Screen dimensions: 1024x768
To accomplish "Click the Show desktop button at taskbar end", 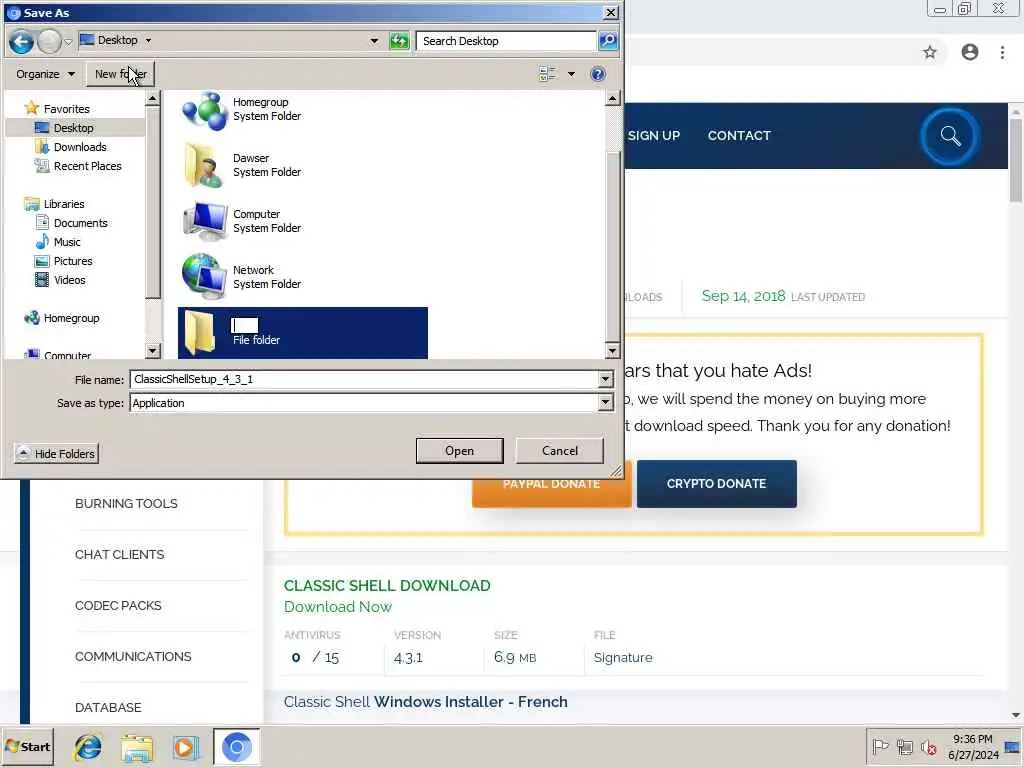I will 1013,746.
